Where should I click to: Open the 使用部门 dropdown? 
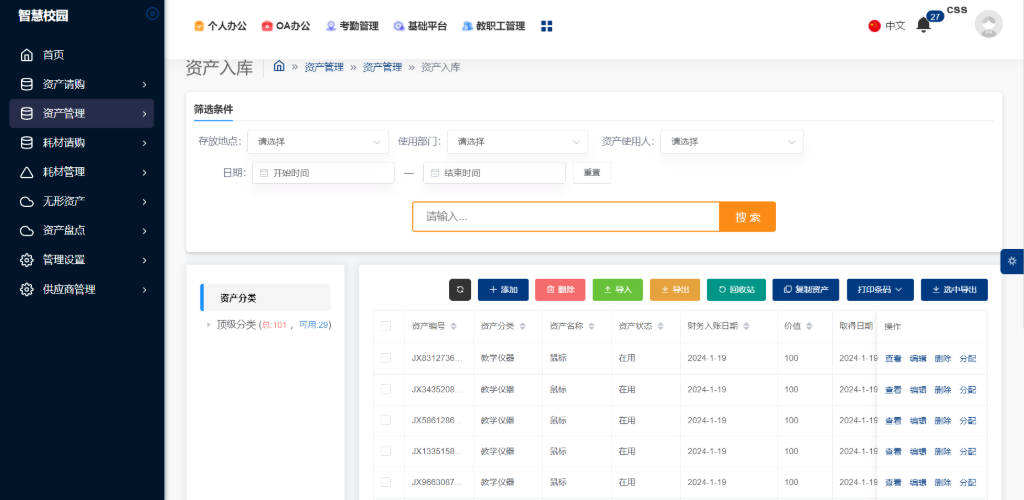tap(517, 142)
